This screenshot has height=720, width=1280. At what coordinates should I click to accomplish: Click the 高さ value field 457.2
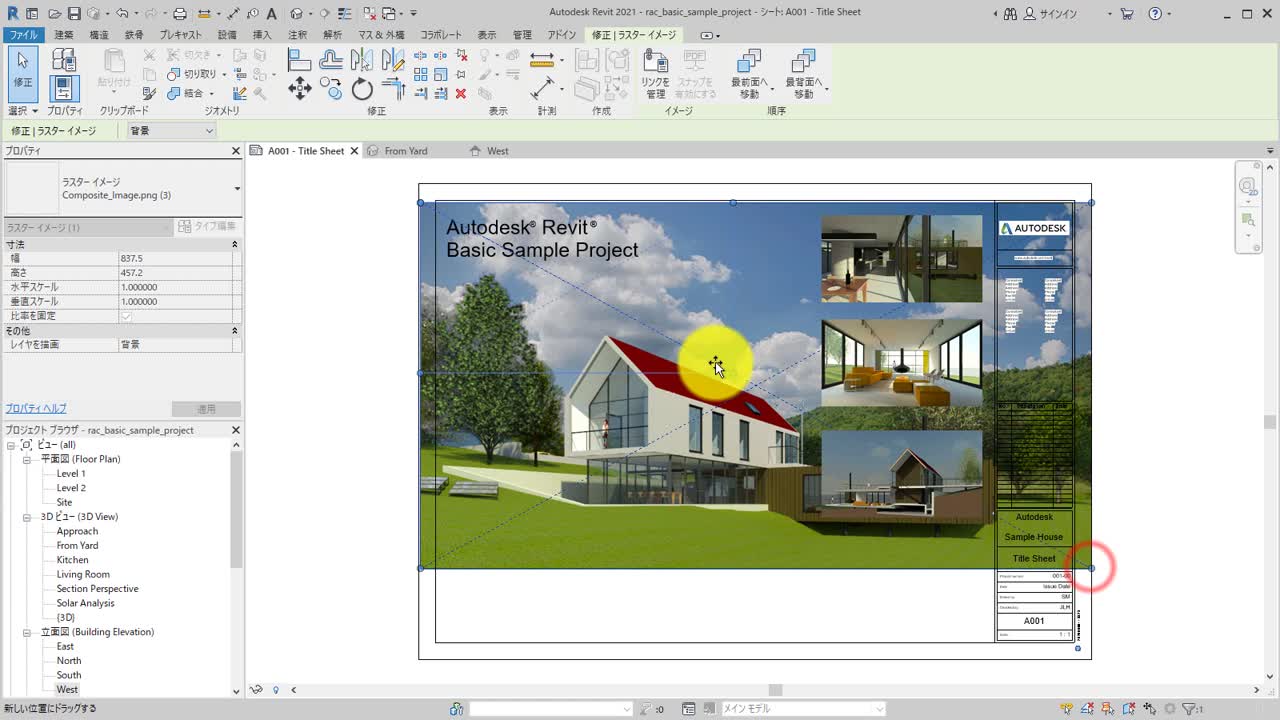coord(175,273)
